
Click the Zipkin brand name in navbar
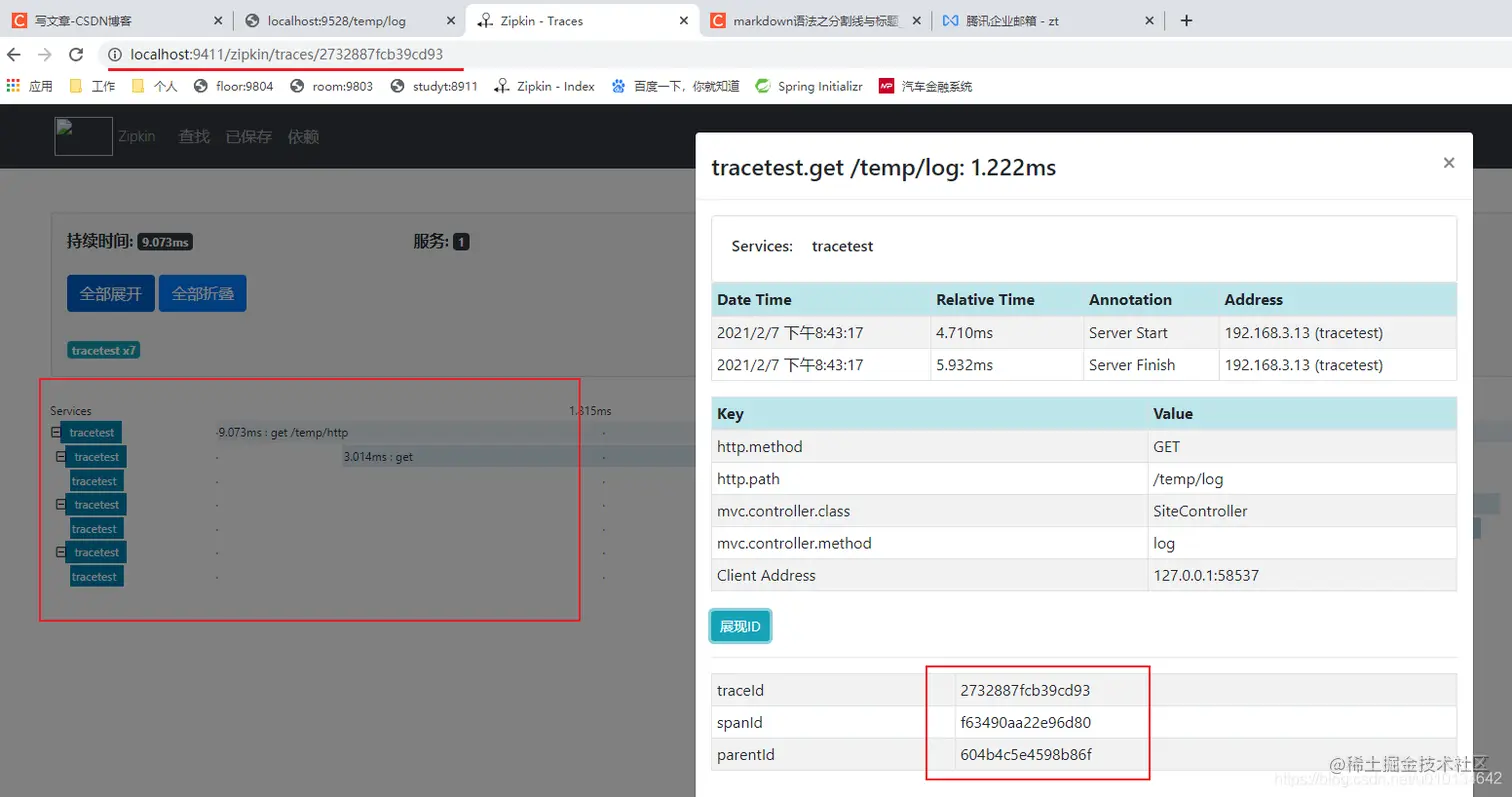coord(137,137)
